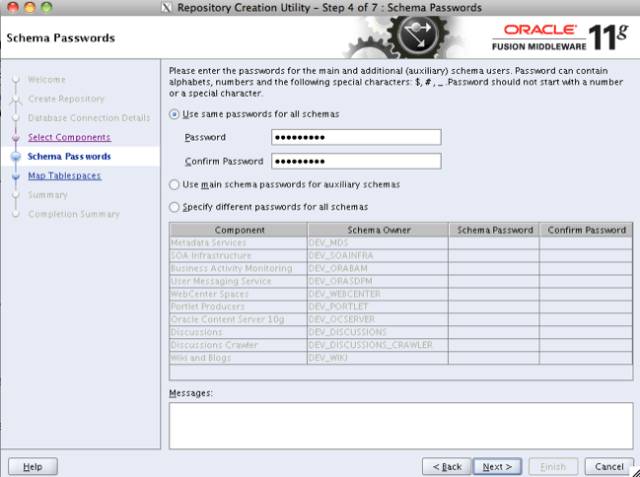Click the Cancel button
The width and height of the screenshot is (640, 477).
pyautogui.click(x=609, y=466)
